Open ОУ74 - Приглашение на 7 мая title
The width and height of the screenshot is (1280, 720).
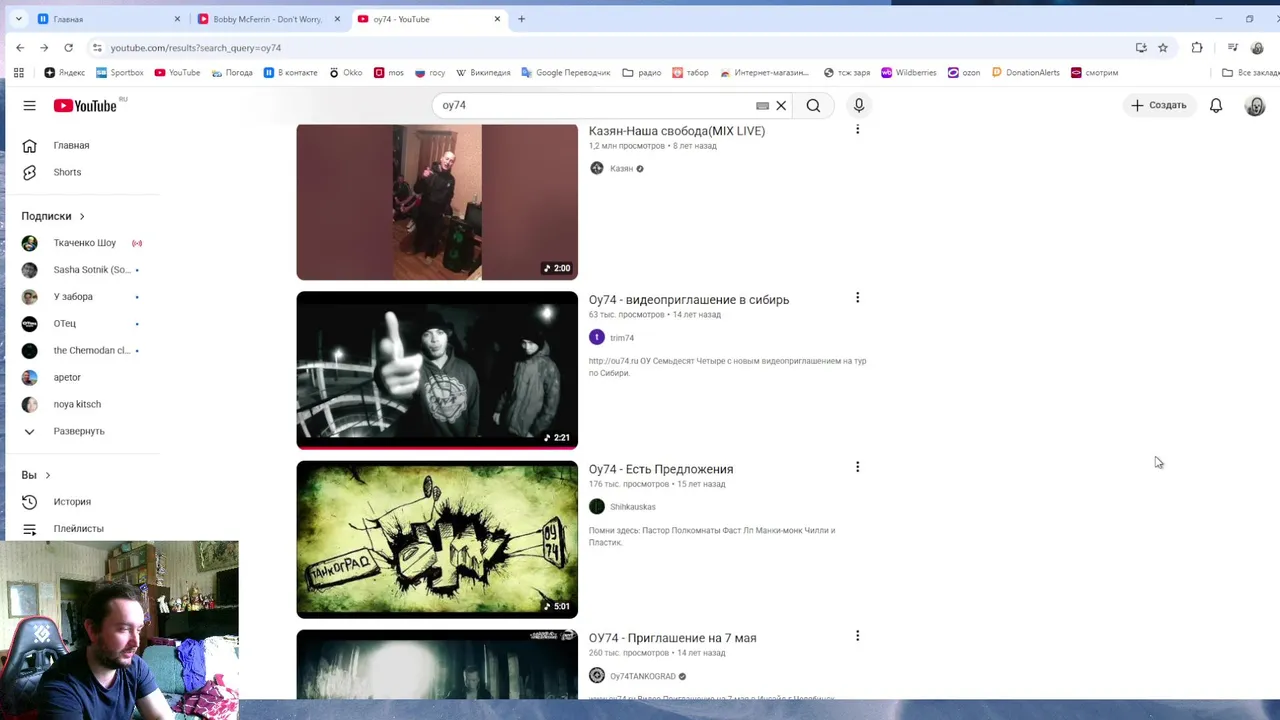pos(672,638)
